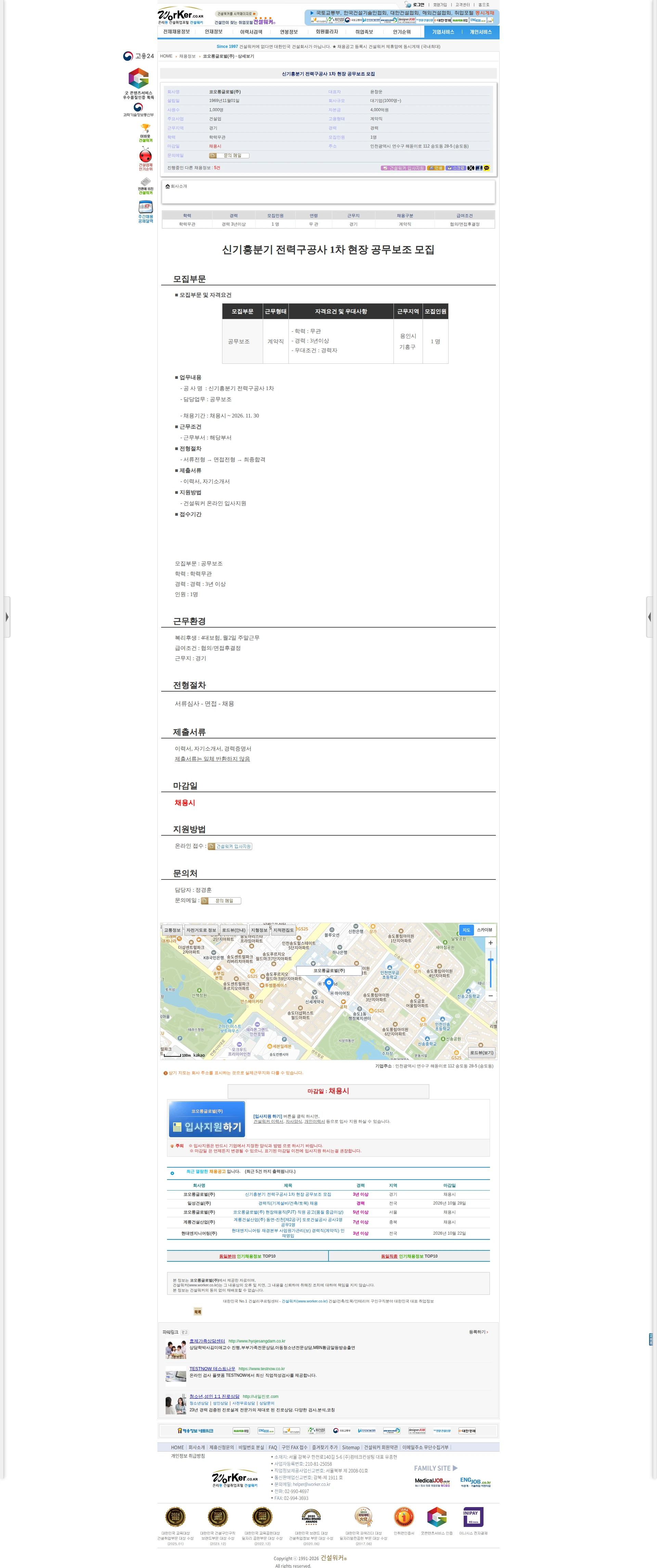This screenshot has width=657, height=1568.
Task: Click the 로드뷰(보기) button on the map
Action: [x=482, y=1052]
